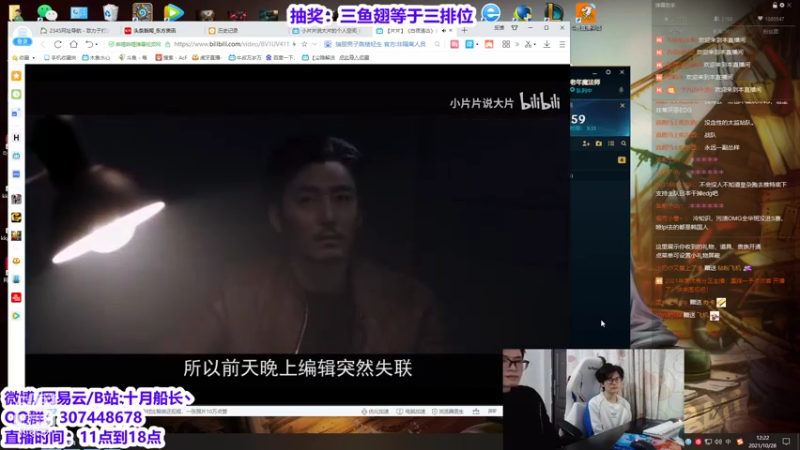Screen dimensions: 800x450
Task: Bookmark page with star in address bar
Action: tap(305, 44)
